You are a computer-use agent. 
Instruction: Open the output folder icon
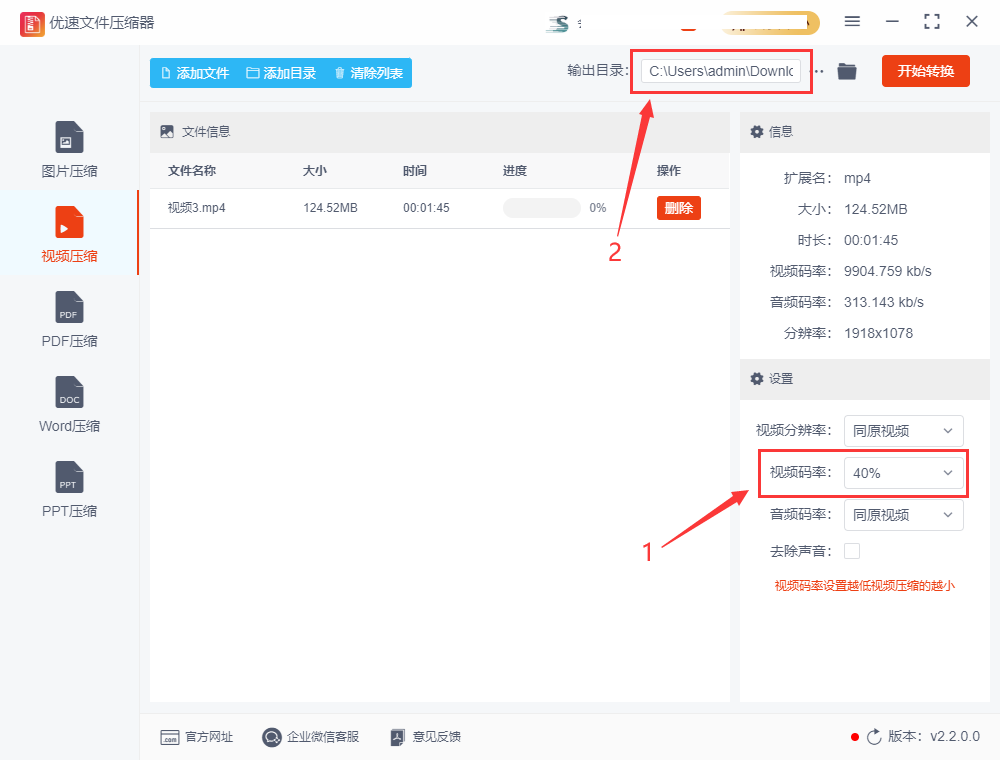847,71
